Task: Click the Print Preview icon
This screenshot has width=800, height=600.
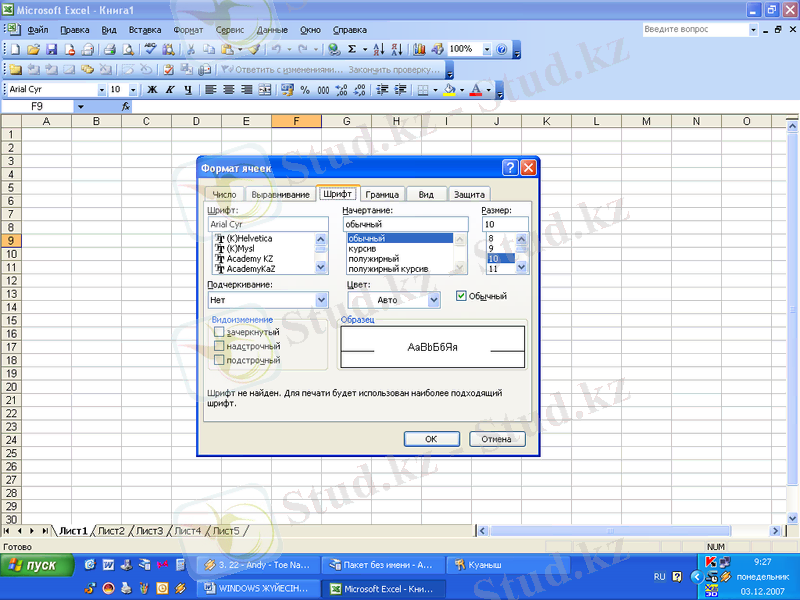Action: [x=128, y=49]
